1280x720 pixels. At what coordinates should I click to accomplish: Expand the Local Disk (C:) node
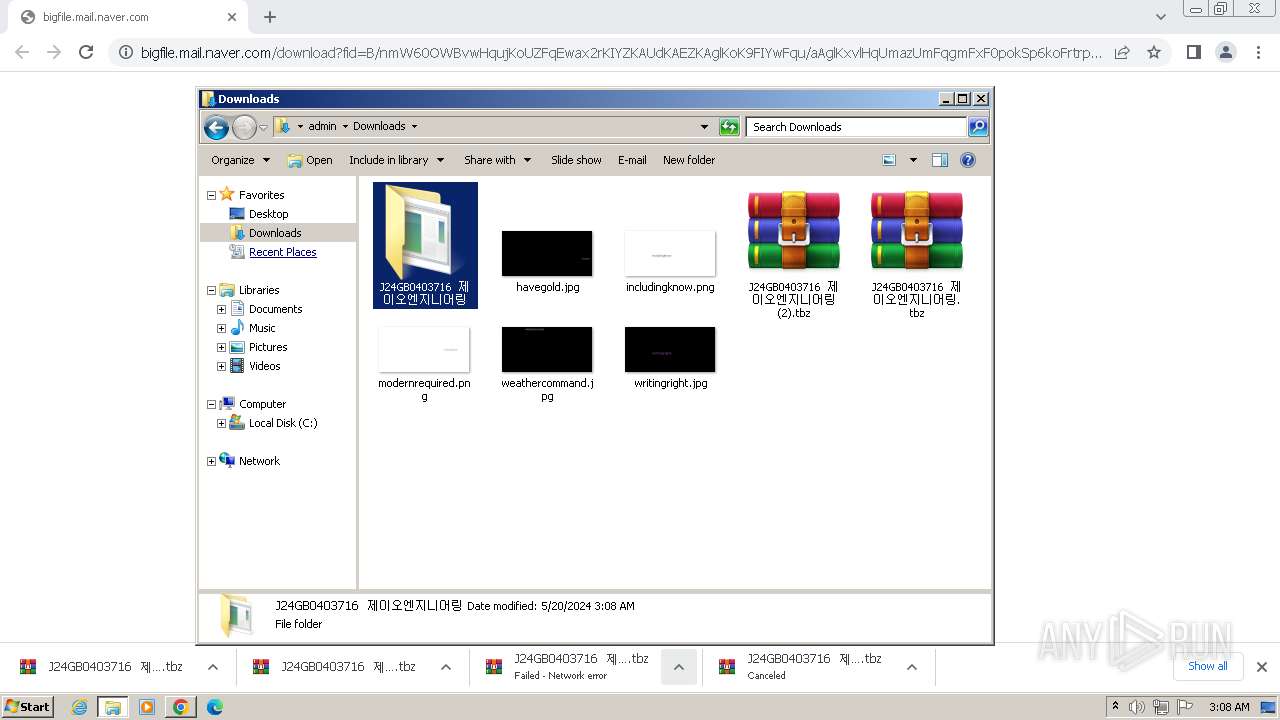click(x=222, y=423)
